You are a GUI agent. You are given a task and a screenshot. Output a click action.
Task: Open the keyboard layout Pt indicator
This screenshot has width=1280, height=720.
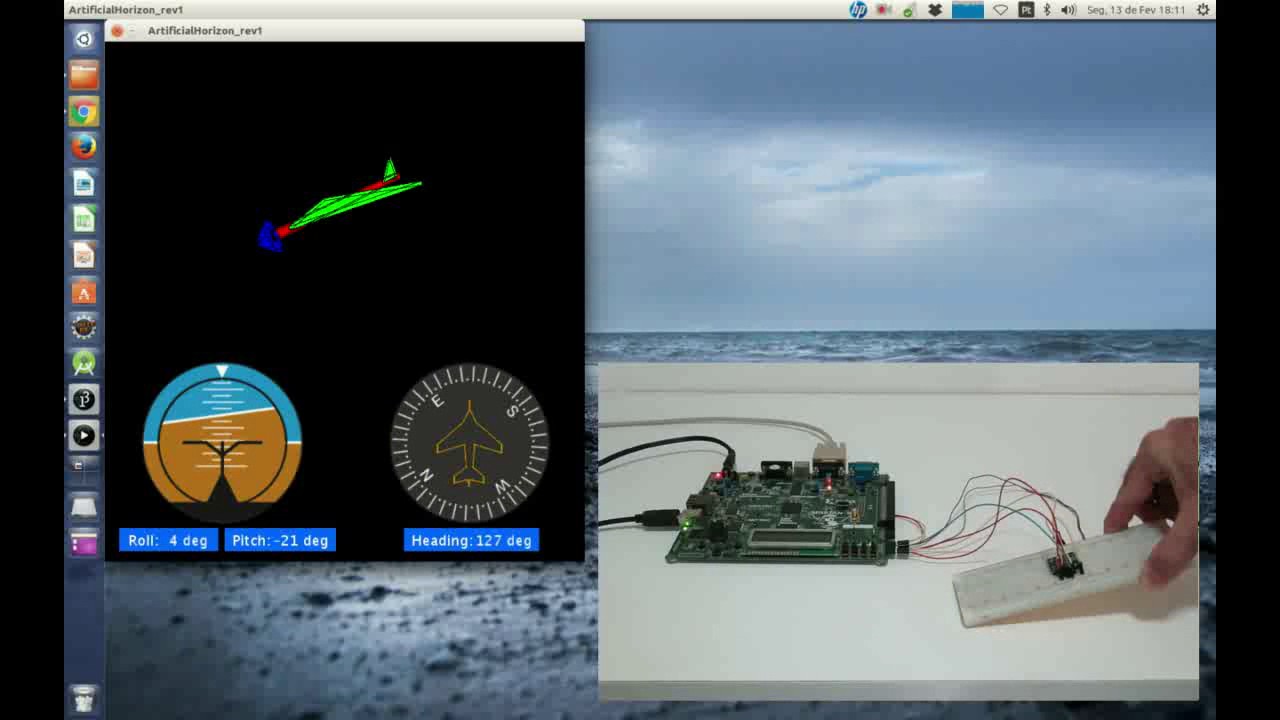[1026, 10]
